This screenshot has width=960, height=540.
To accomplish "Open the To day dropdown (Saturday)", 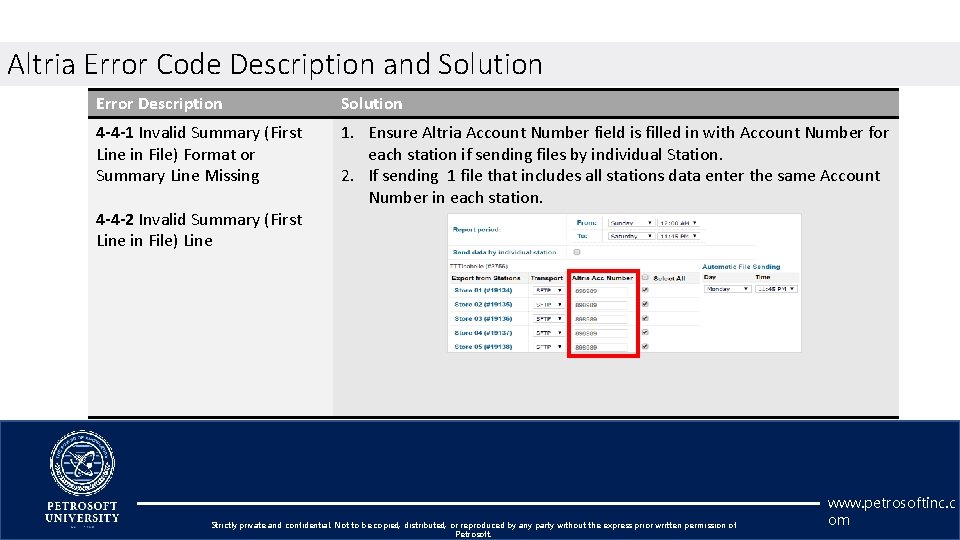I will [x=631, y=236].
